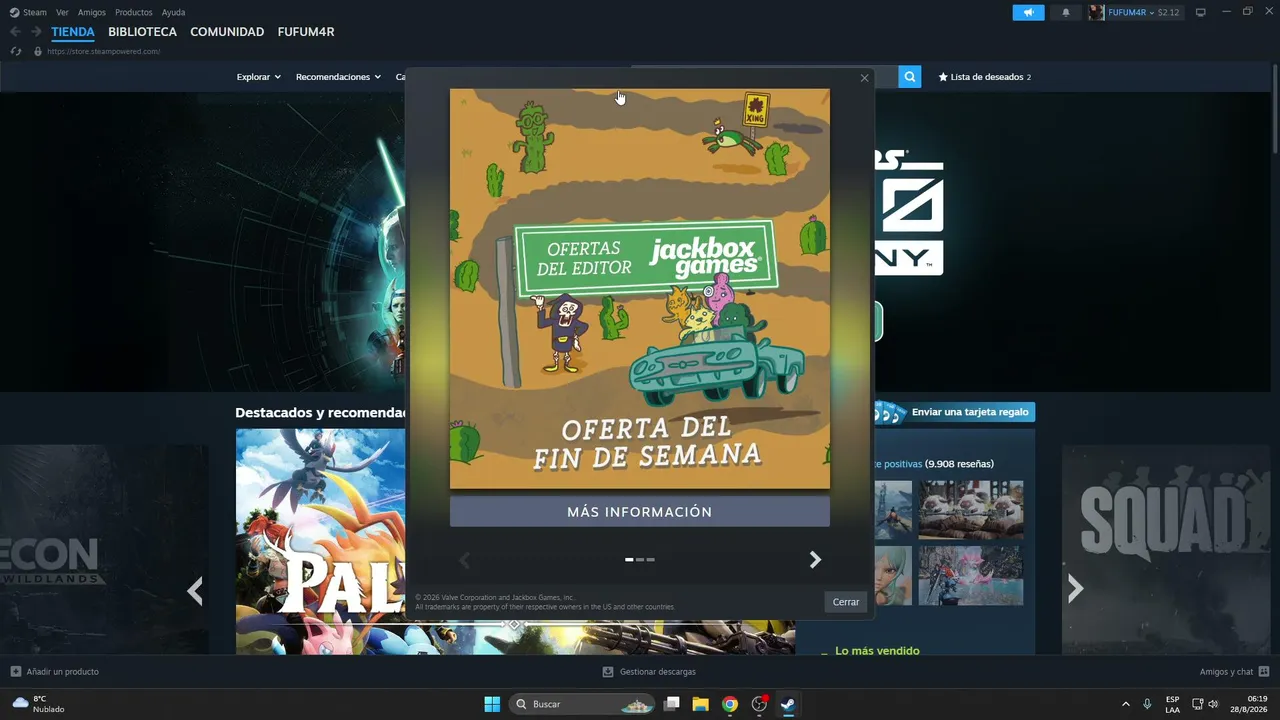Open the Productos menu
Viewport: 1280px width, 720px height.
point(134,12)
